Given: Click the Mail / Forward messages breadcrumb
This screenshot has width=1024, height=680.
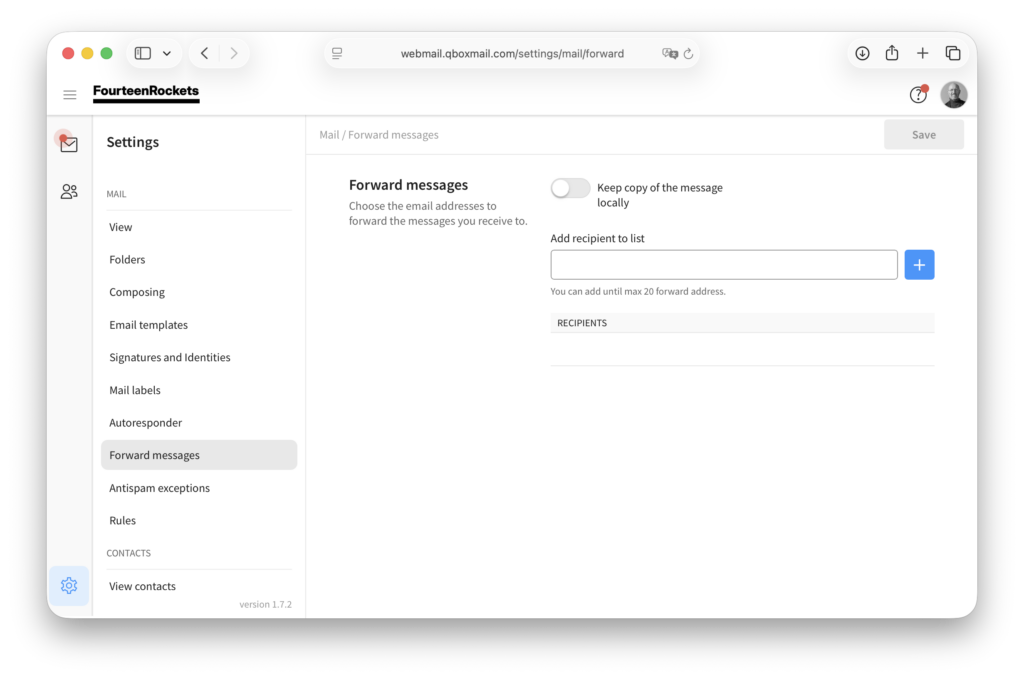Looking at the screenshot, I should click(x=379, y=135).
